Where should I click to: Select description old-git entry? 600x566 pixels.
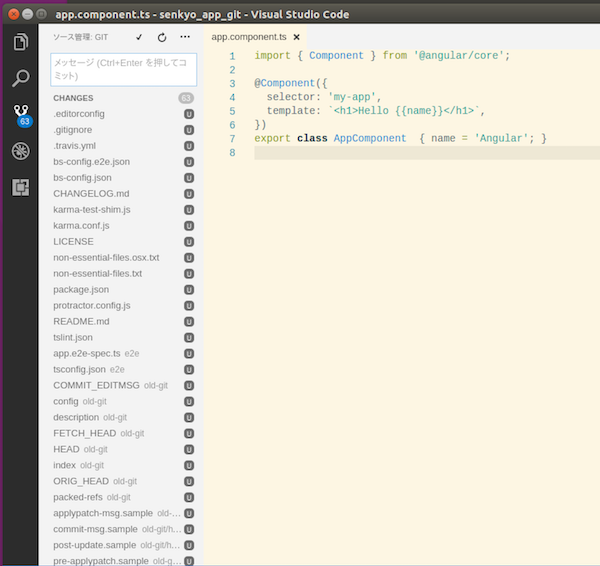click(122, 418)
